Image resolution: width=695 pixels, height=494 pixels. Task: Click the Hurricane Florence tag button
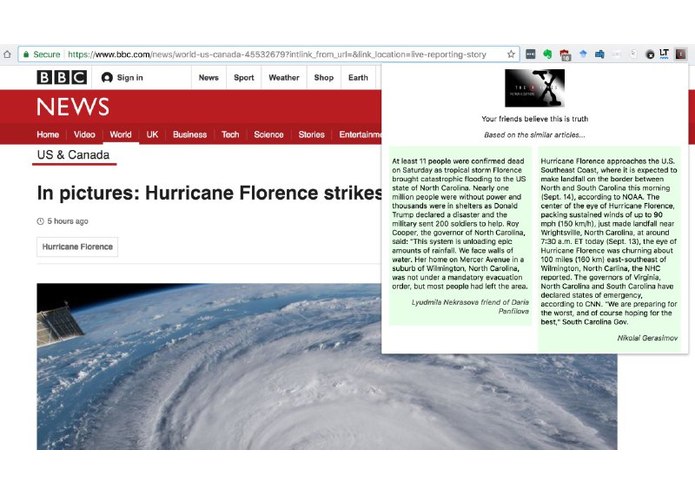pyautogui.click(x=78, y=247)
